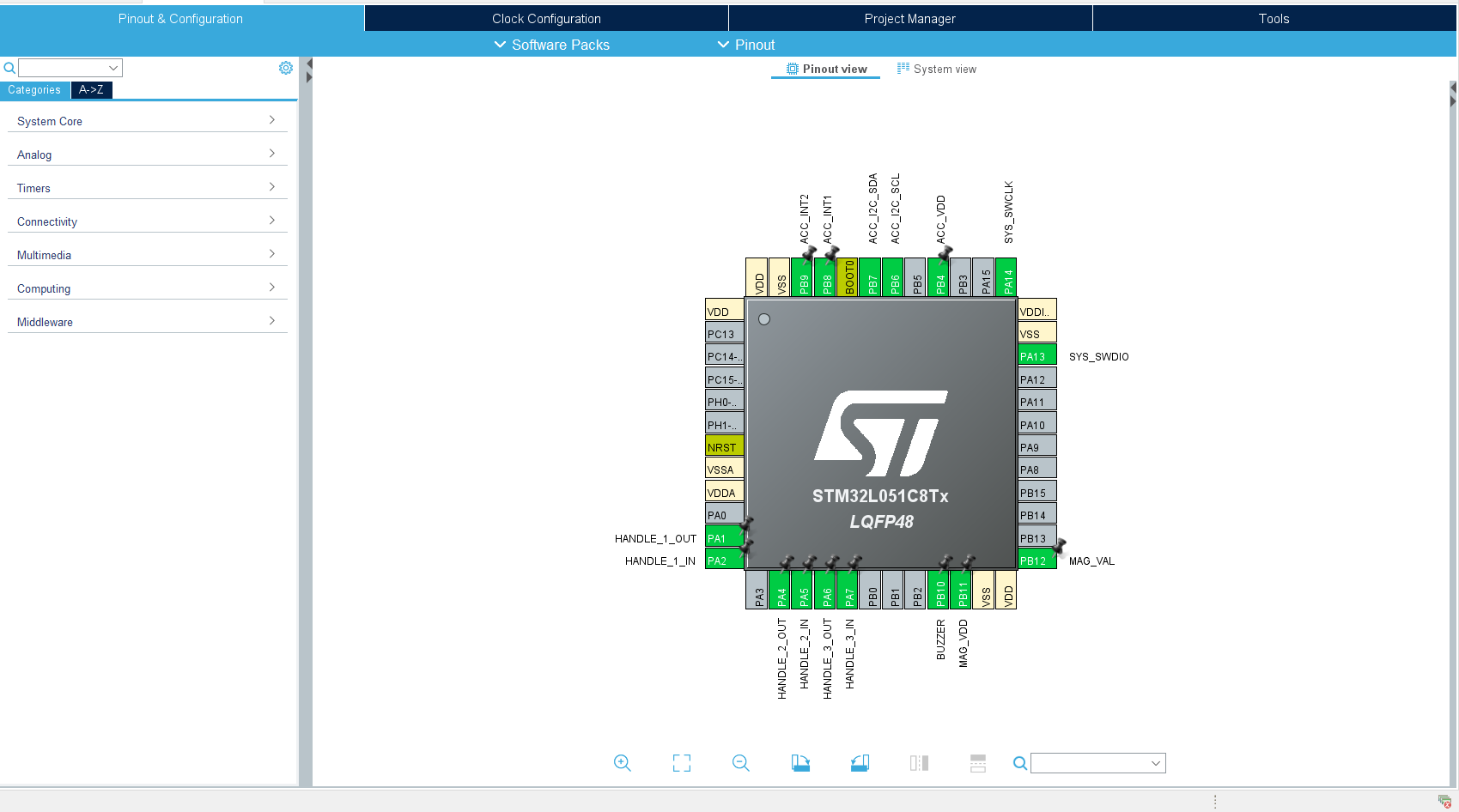The width and height of the screenshot is (1459, 812).
Task: Click unassigned pin PA0
Action: pyautogui.click(x=725, y=514)
